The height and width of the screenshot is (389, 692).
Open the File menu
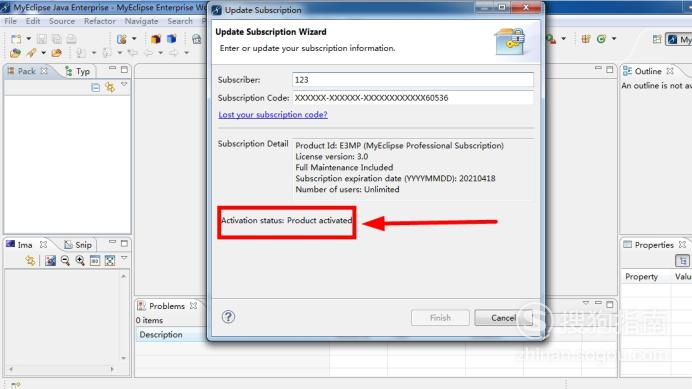[x=10, y=21]
